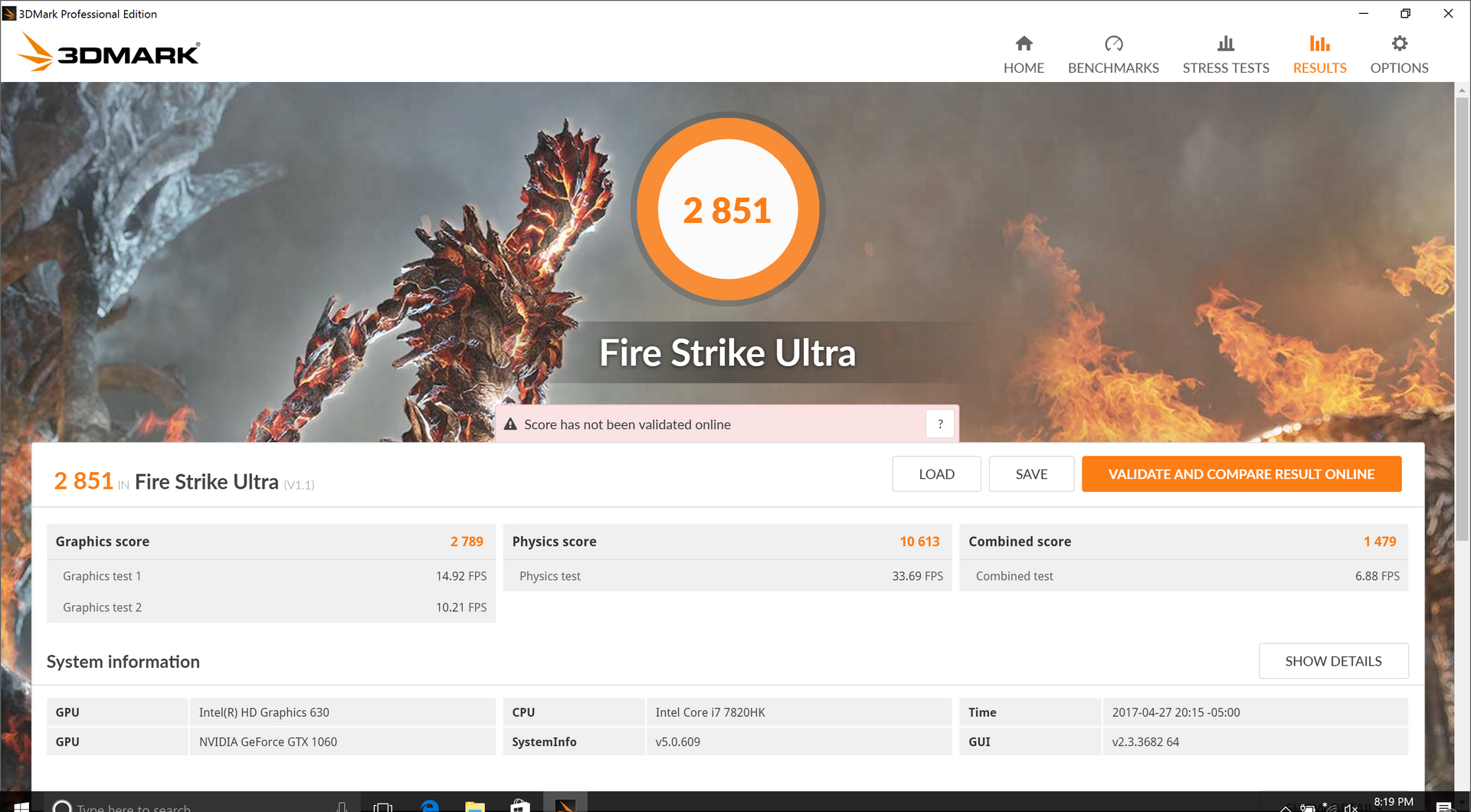Click the Graphics score value 2 789
Screen dimensions: 1471x812
pos(467,542)
